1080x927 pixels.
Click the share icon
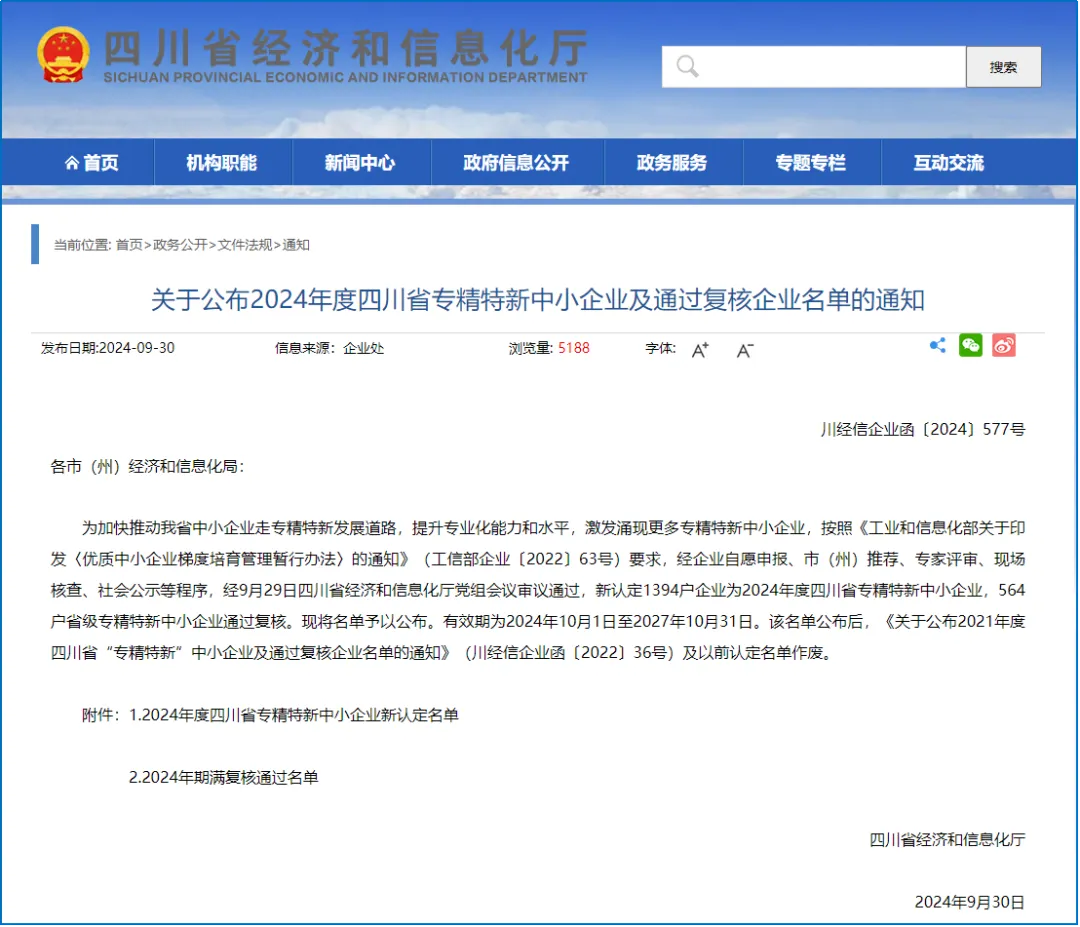pos(937,346)
